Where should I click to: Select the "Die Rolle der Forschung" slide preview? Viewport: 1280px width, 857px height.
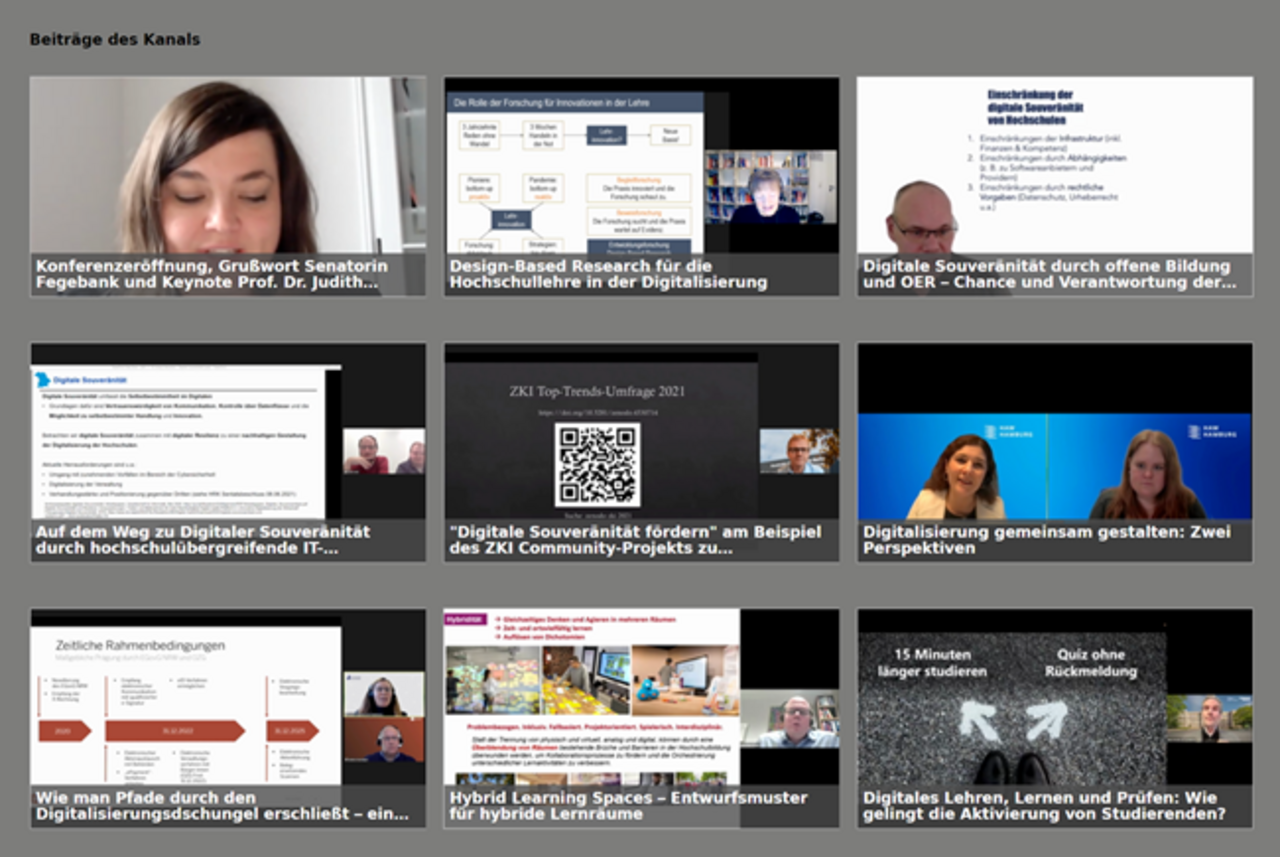point(574,172)
